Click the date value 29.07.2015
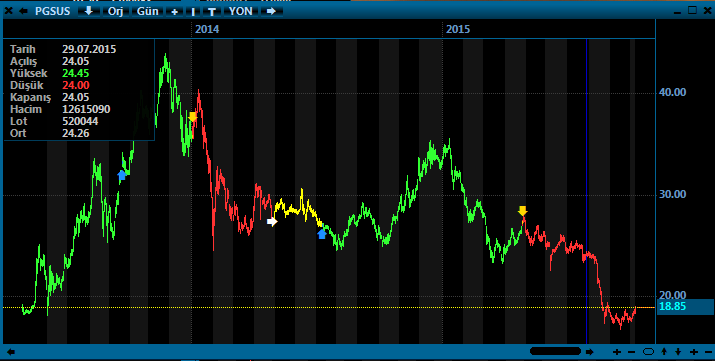The width and height of the screenshot is (715, 361). 89,49
